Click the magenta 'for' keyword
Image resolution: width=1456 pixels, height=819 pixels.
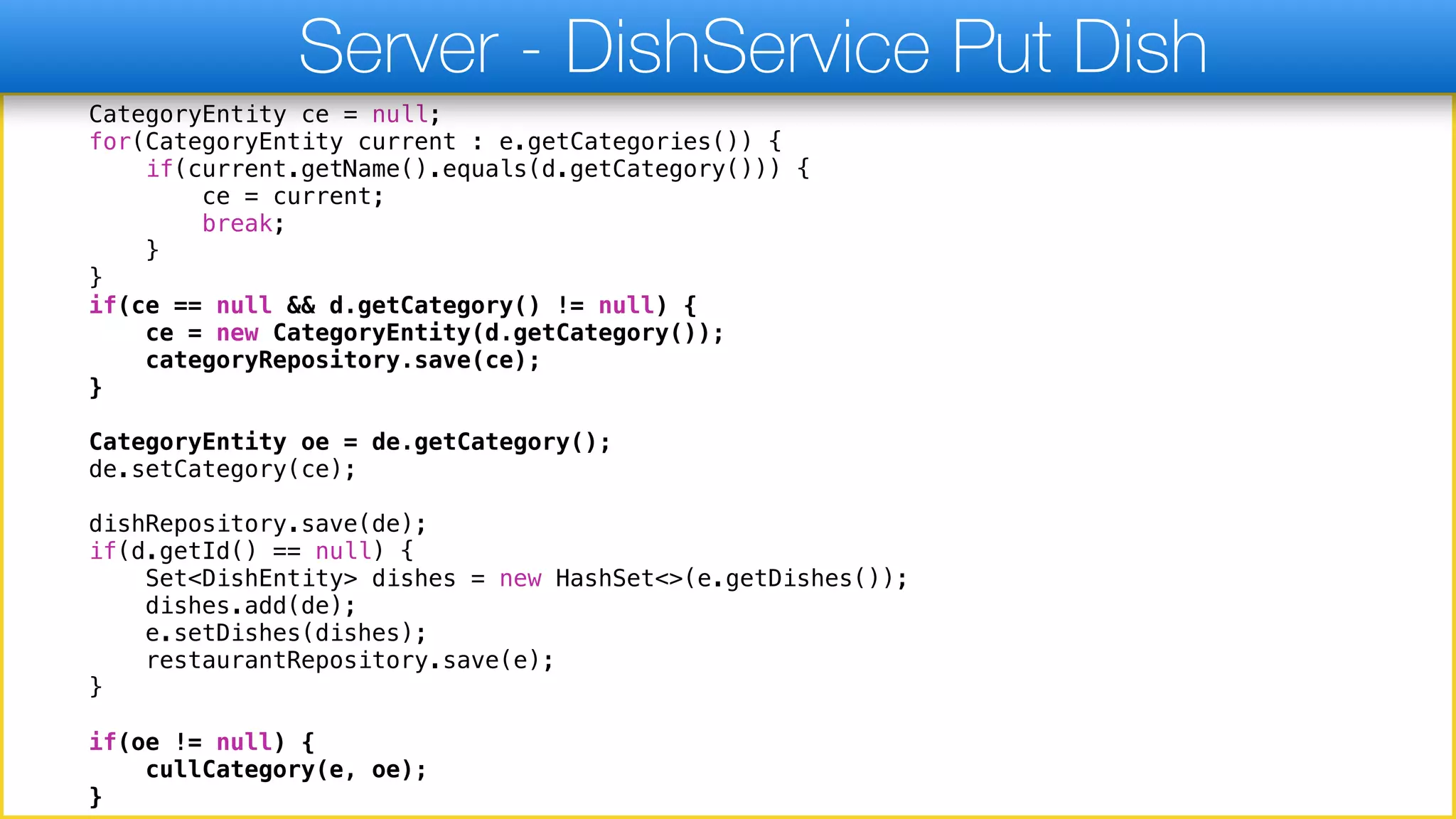click(x=109, y=141)
